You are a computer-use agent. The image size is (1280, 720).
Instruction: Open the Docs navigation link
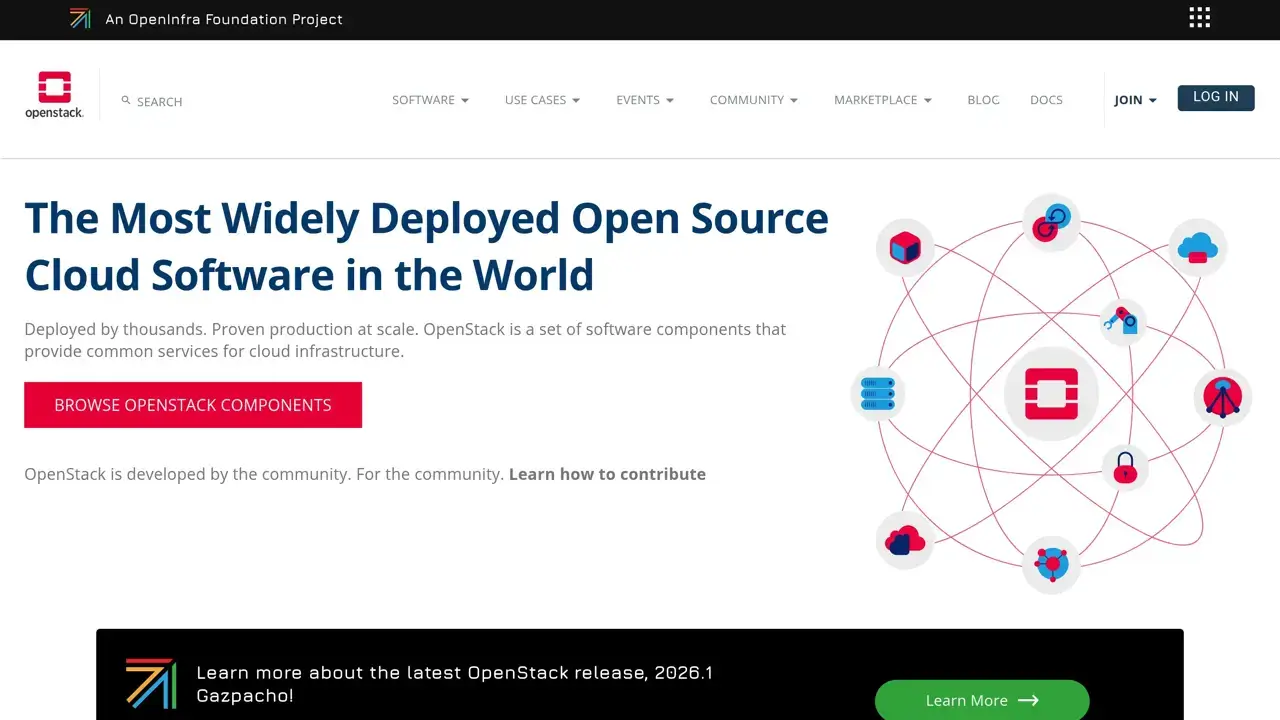pyautogui.click(x=1046, y=100)
